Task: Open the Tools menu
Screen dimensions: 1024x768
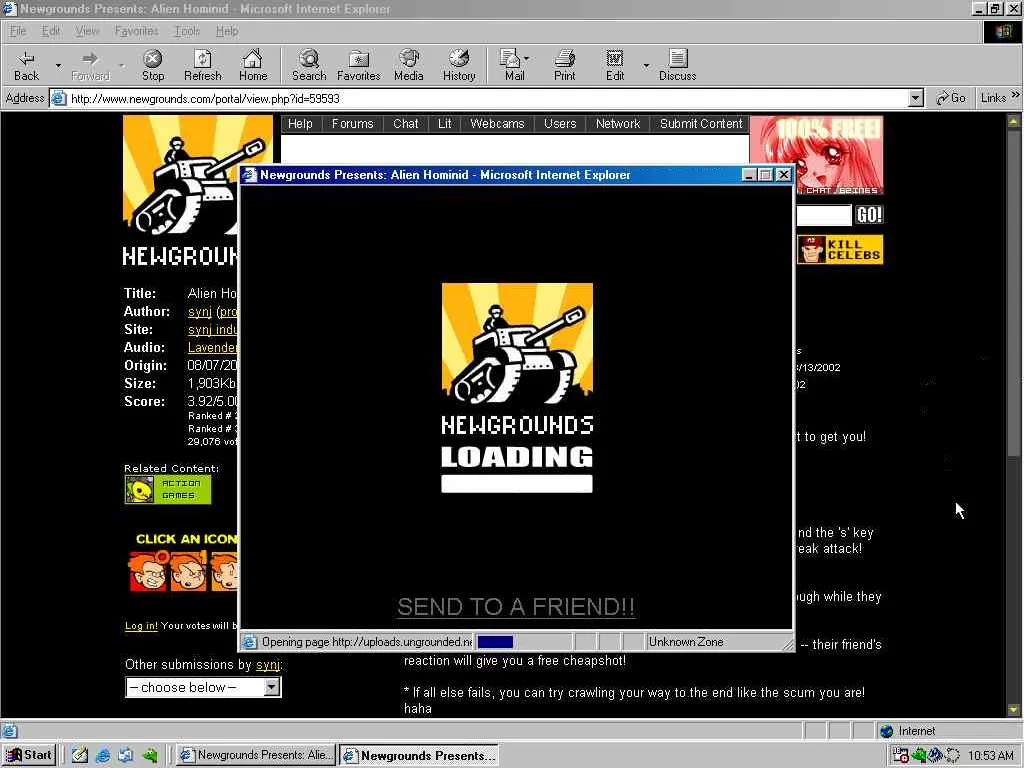Action: (187, 31)
